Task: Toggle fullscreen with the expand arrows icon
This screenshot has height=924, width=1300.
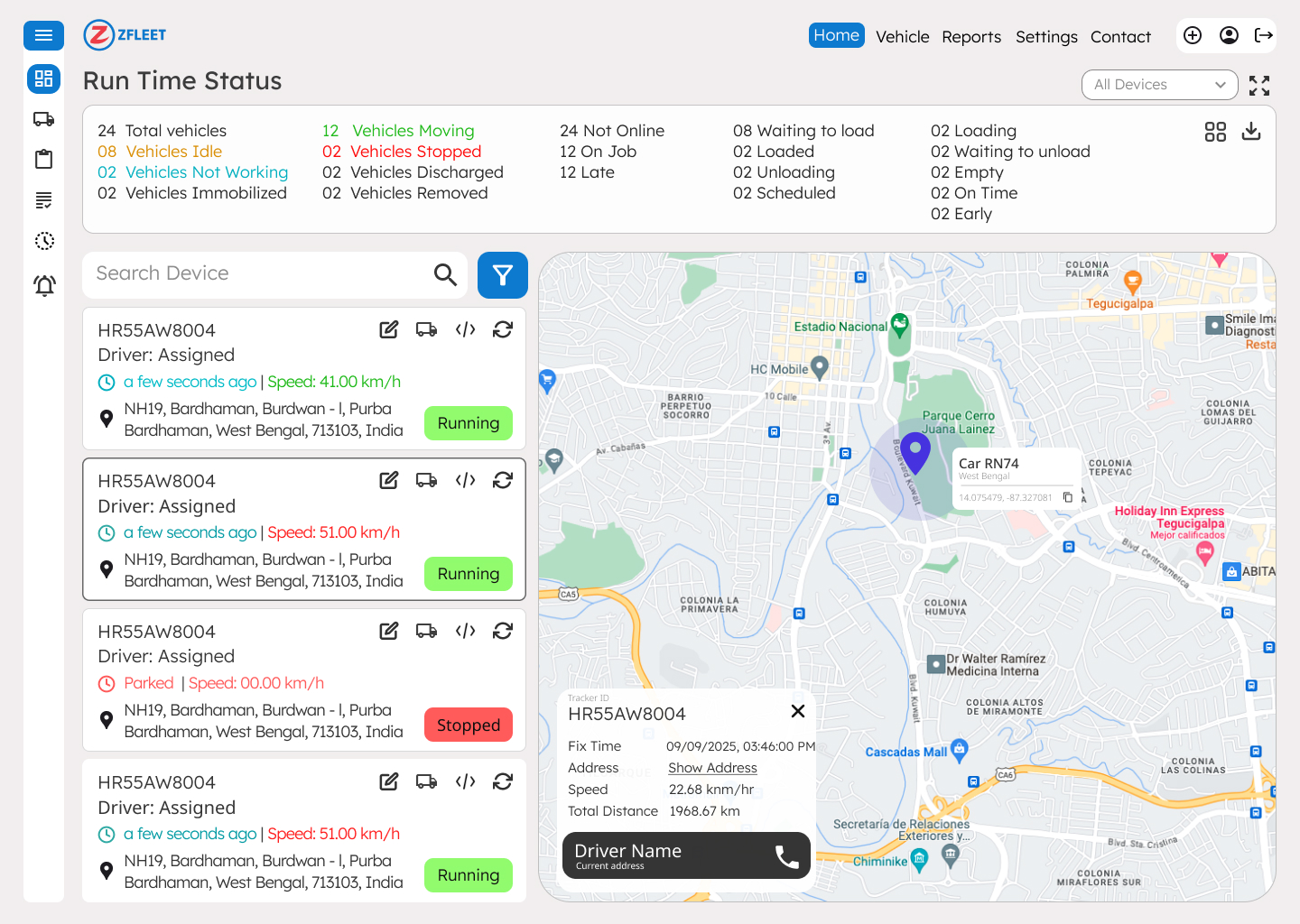Action: tap(1258, 86)
